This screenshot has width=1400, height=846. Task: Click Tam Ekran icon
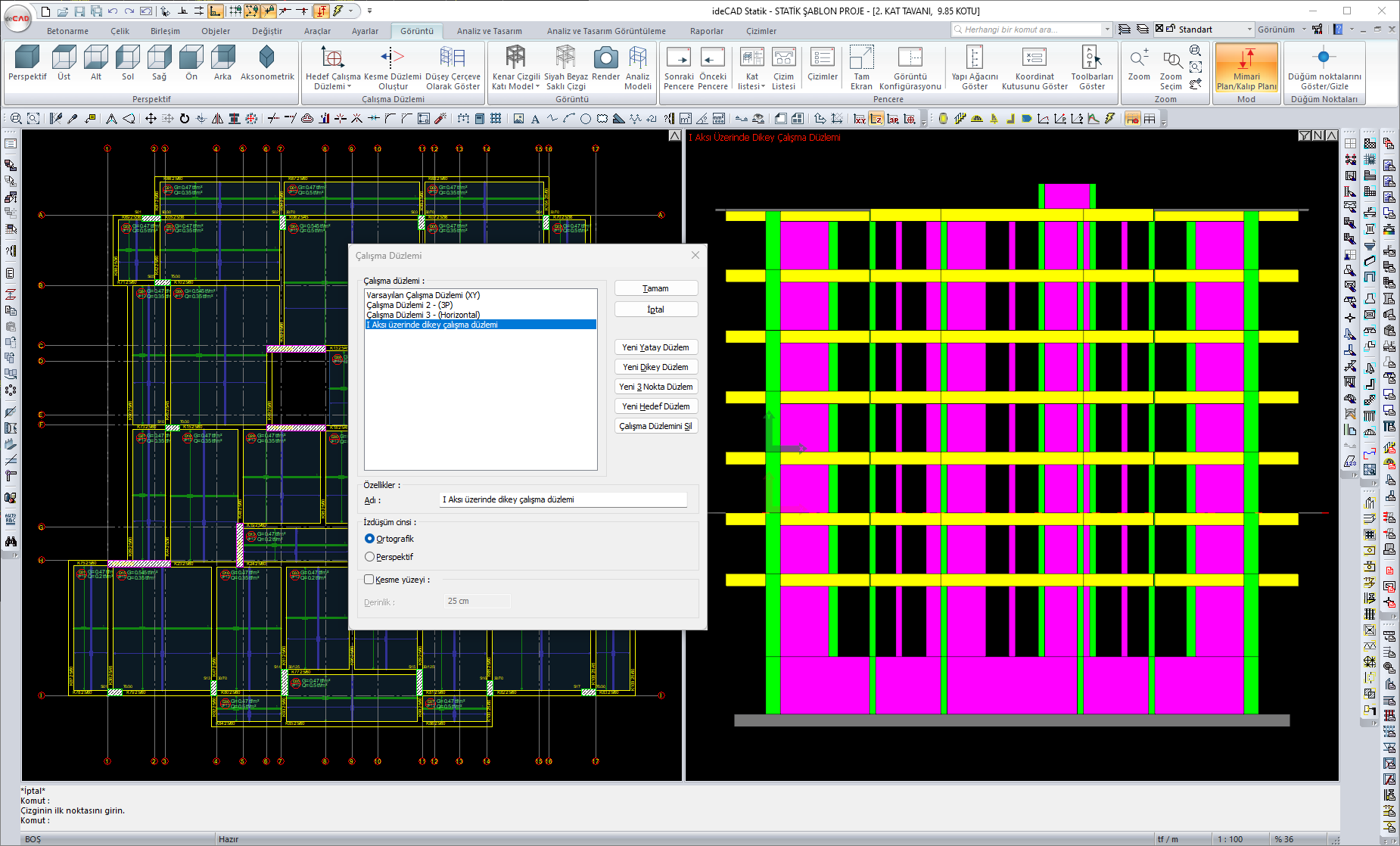tap(861, 58)
